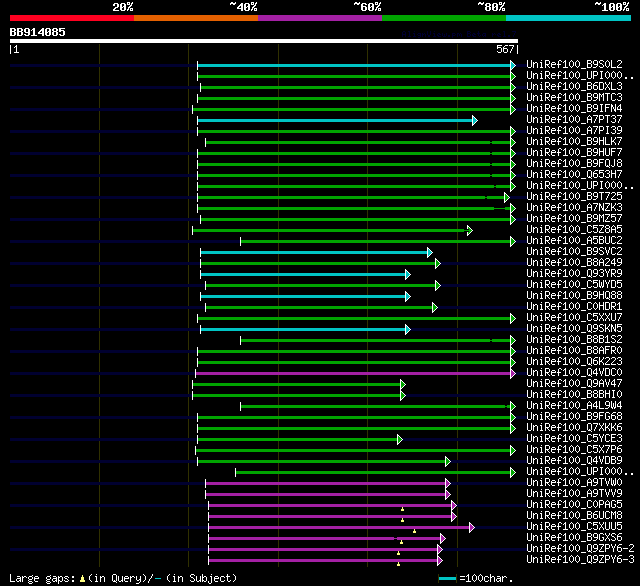
Task: Click the yellow gap marker under the C5XUU5 bar
Action: tap(414, 531)
